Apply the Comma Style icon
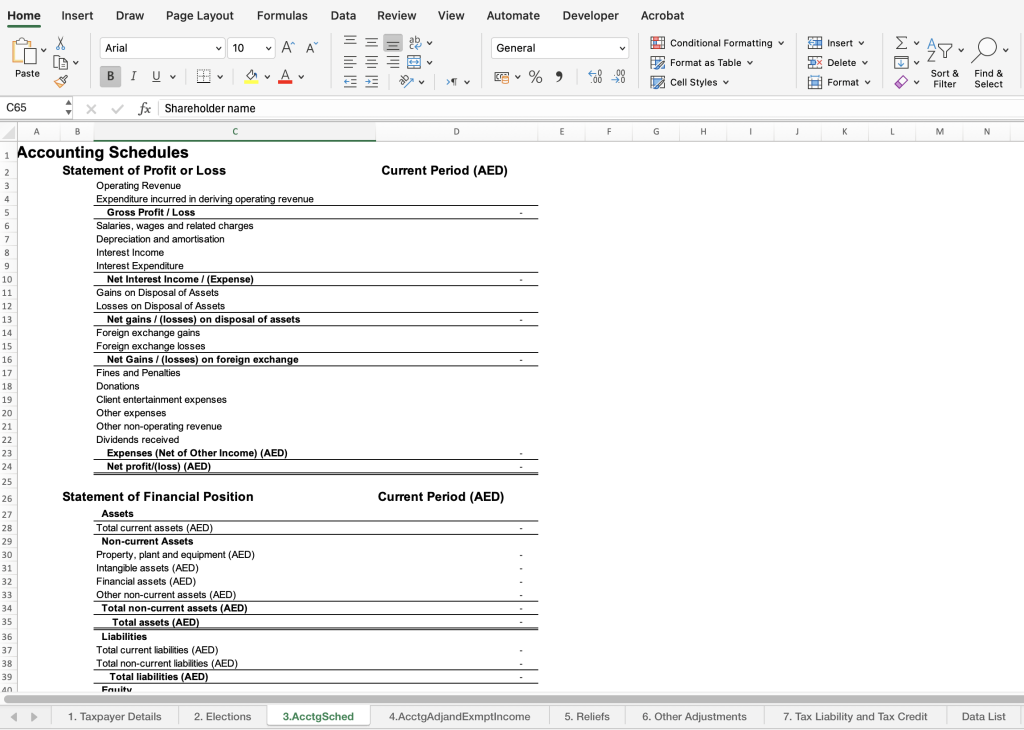Image resolution: width=1024 pixels, height=730 pixels. tap(559, 77)
